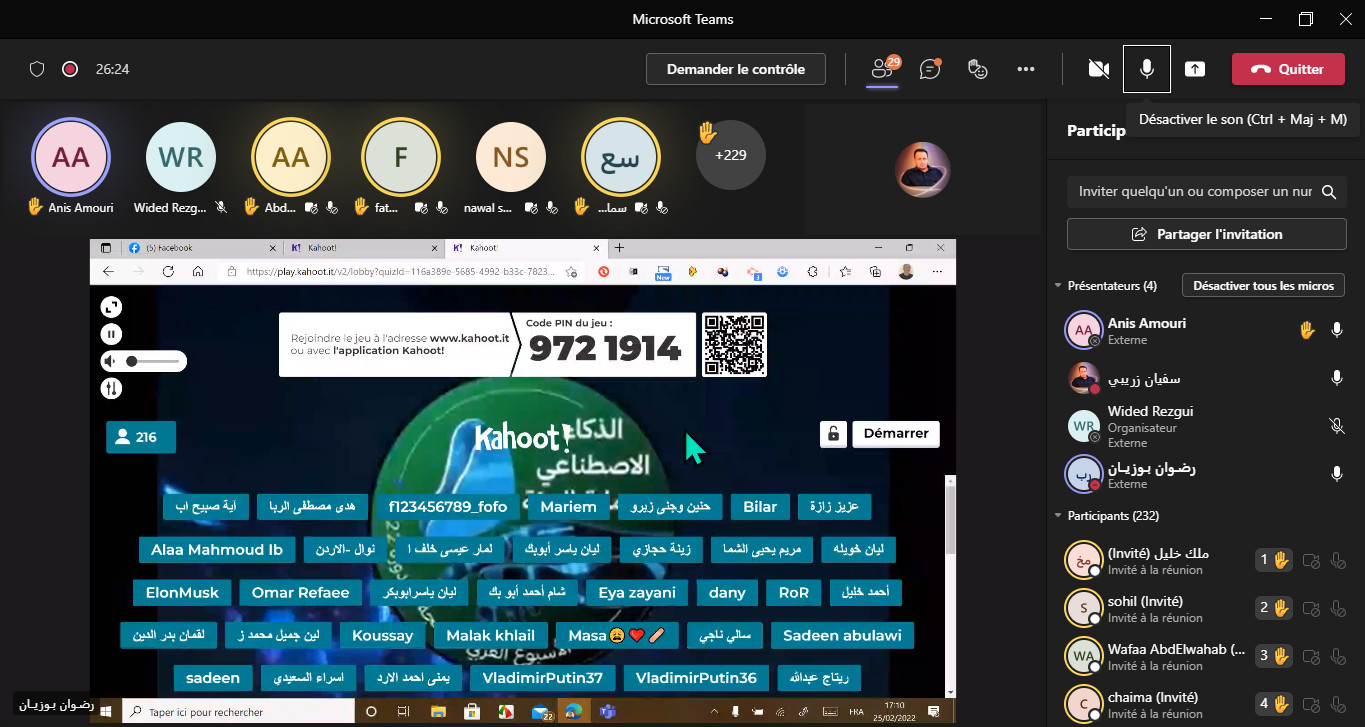Image resolution: width=1365 pixels, height=727 pixels.
Task: Open the meeting chat icon
Action: (x=931, y=69)
